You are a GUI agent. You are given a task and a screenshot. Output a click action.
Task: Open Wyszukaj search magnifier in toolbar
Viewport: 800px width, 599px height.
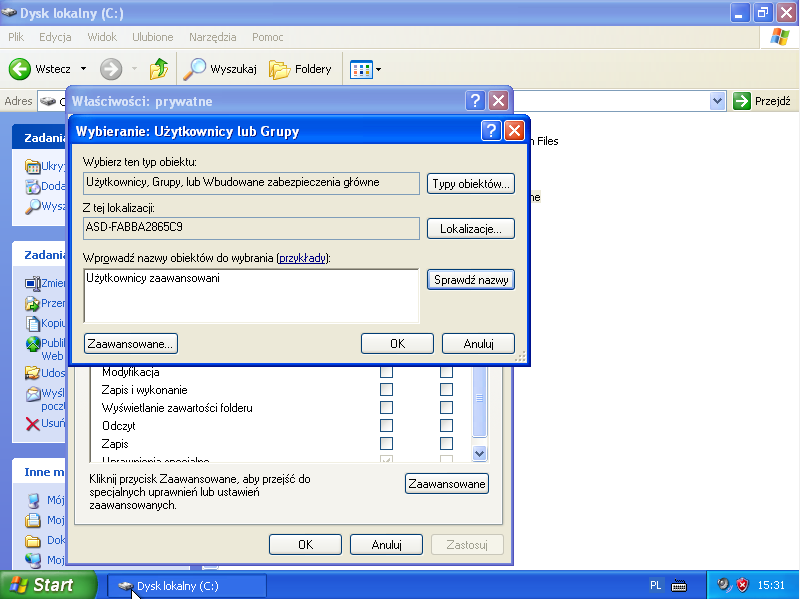pyautogui.click(x=195, y=69)
